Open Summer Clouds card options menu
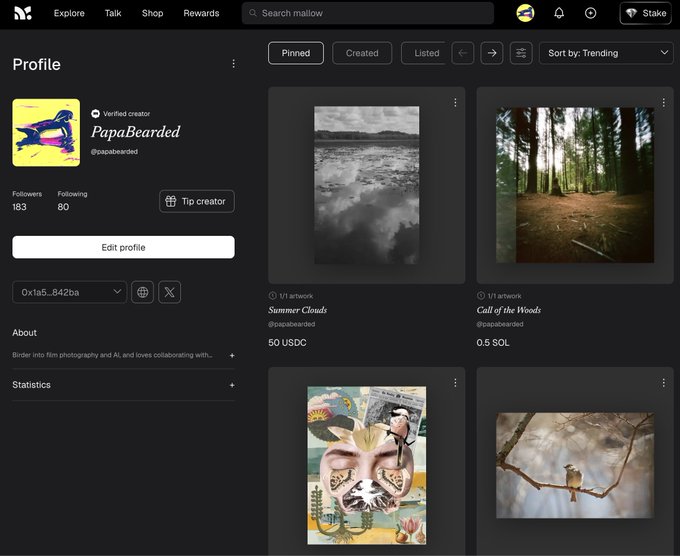This screenshot has width=680, height=556. (455, 102)
